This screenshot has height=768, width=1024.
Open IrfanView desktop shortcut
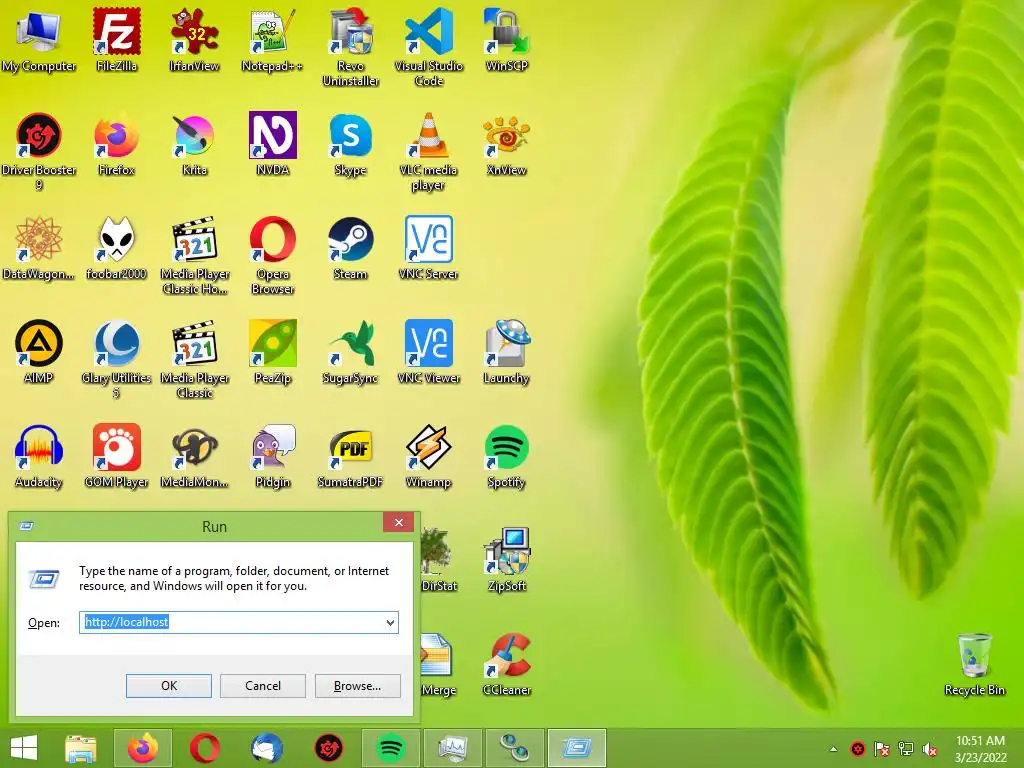coord(194,39)
